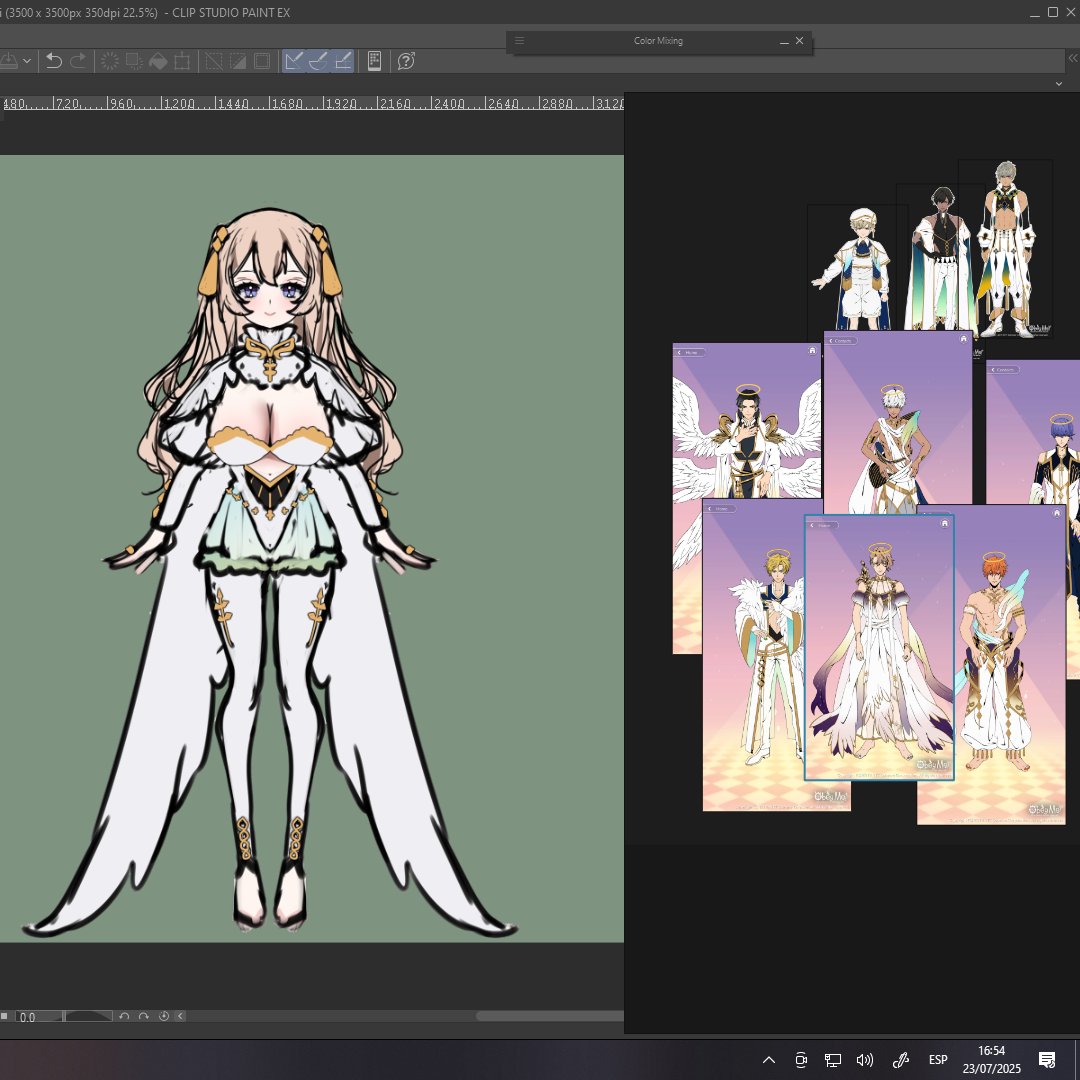Click the Redo arrow in the command bar

[79, 61]
